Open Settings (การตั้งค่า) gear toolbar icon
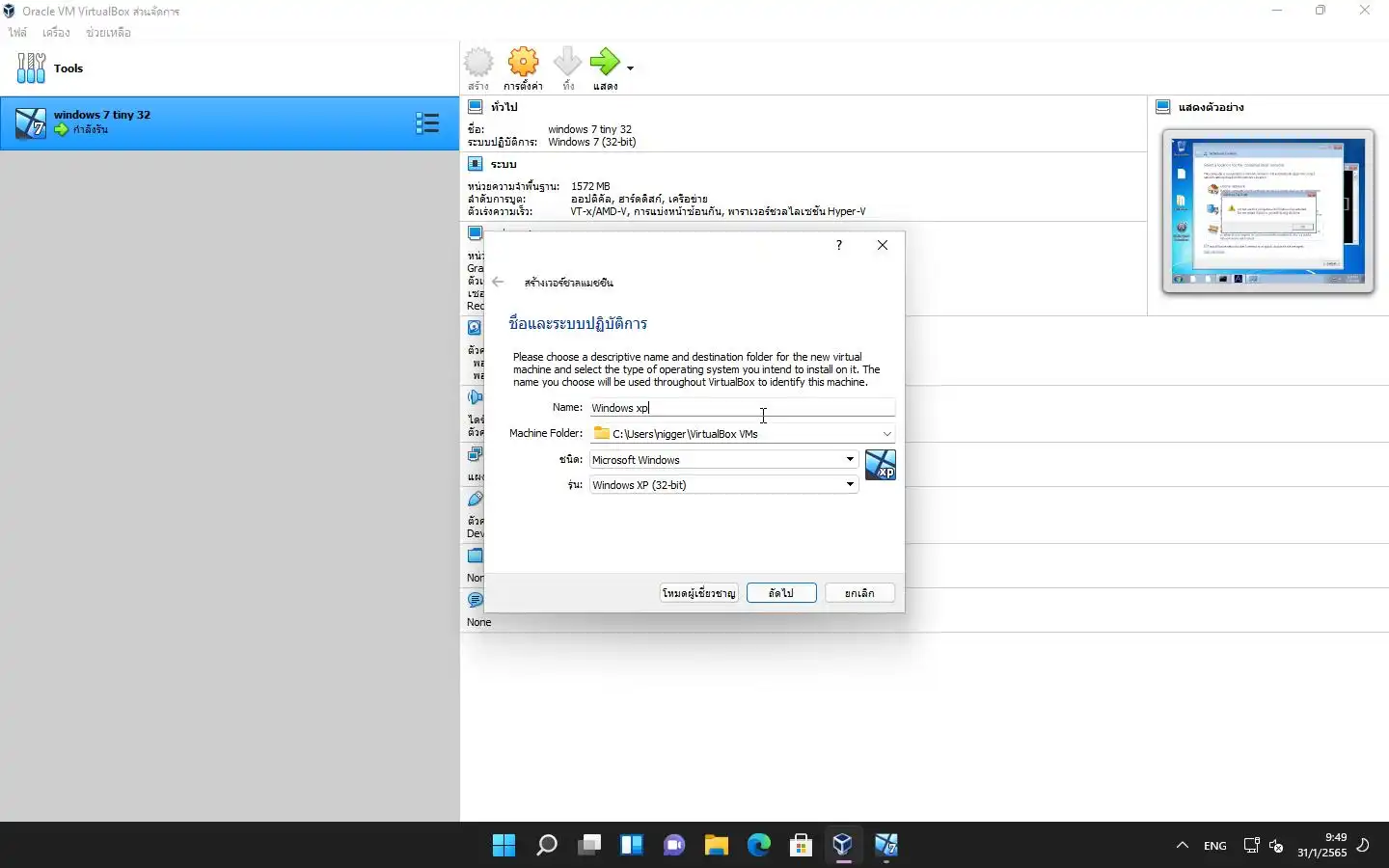1389x868 pixels. (x=523, y=63)
